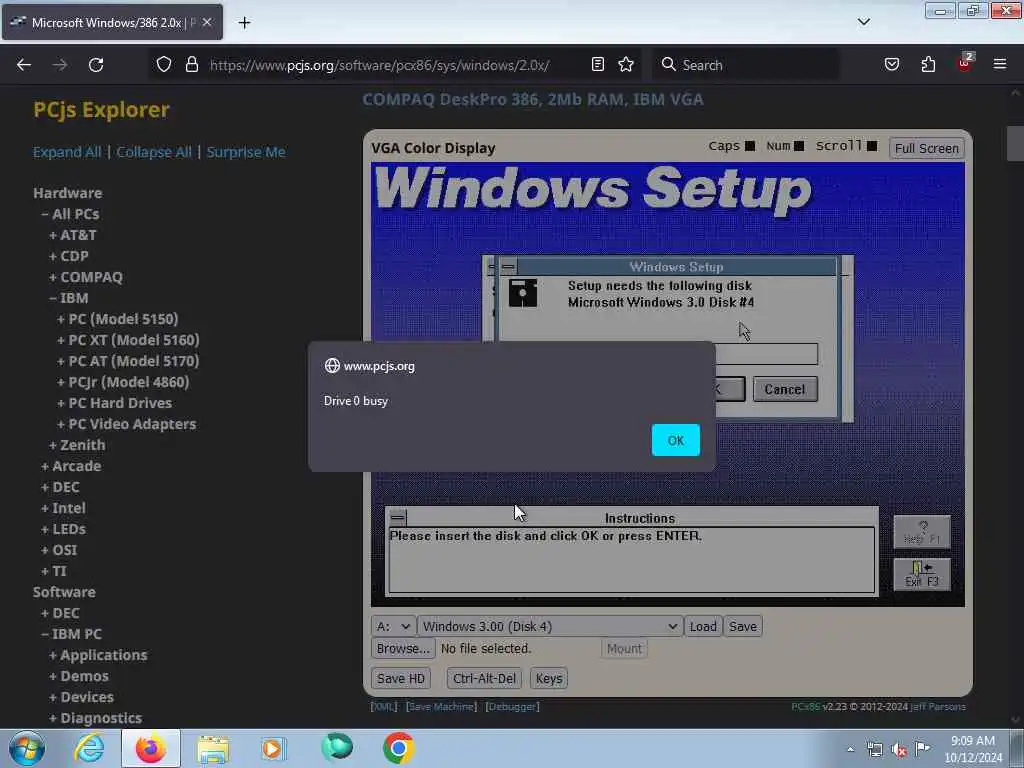Image resolution: width=1024 pixels, height=768 pixels.
Task: Open the Pocket save icon
Action: pyautogui.click(x=892, y=64)
